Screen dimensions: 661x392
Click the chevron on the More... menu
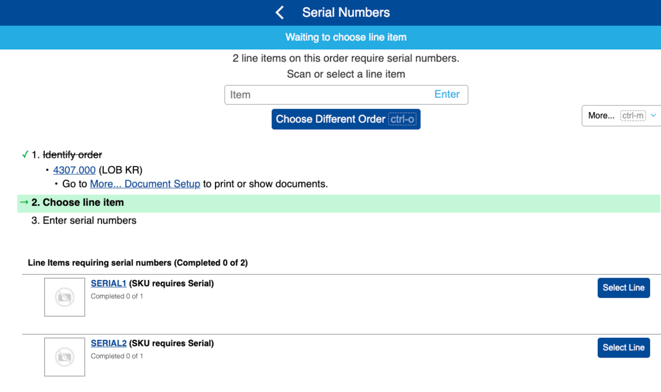pyautogui.click(x=653, y=115)
